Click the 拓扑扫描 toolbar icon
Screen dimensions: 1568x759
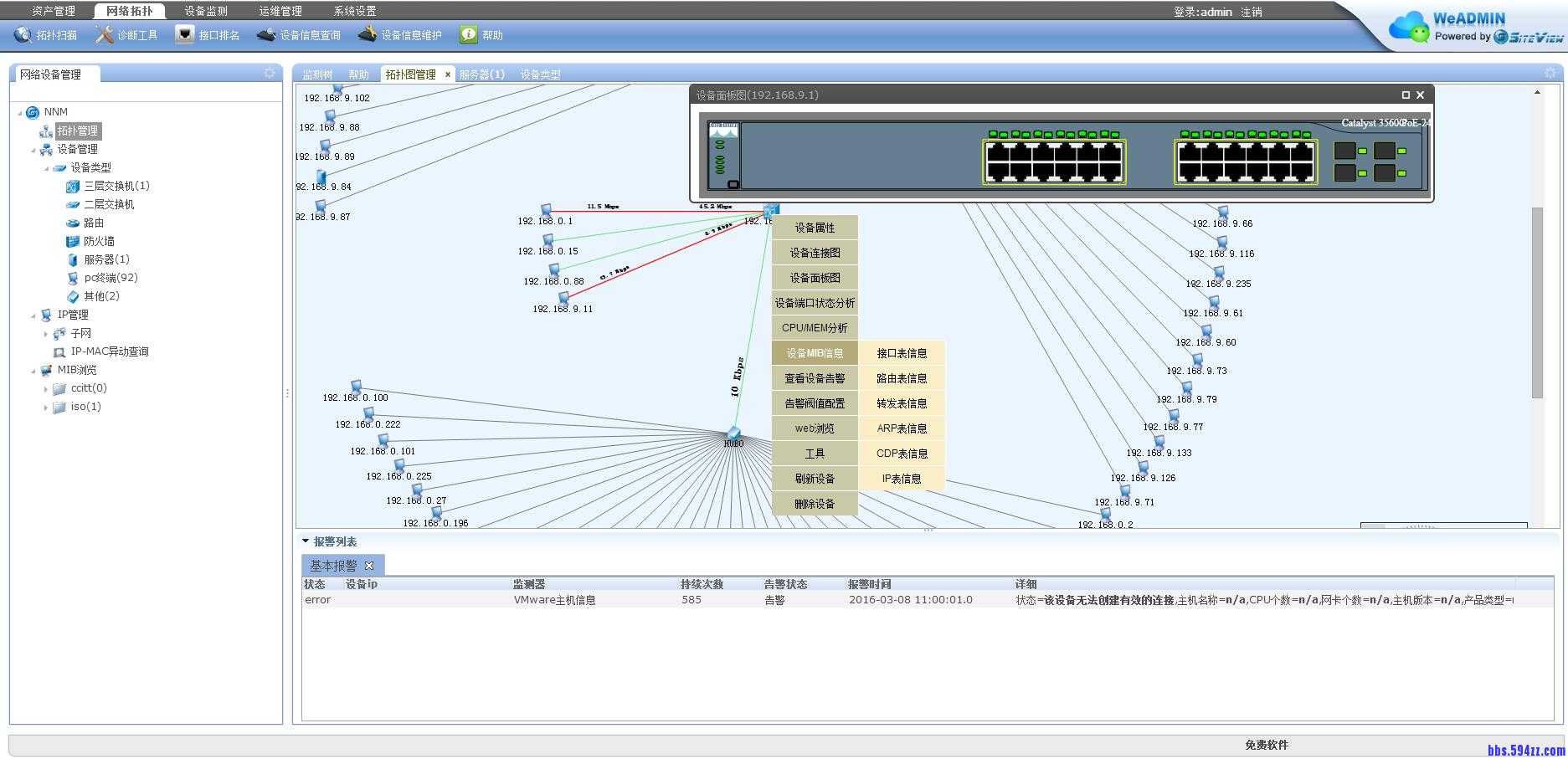23,35
